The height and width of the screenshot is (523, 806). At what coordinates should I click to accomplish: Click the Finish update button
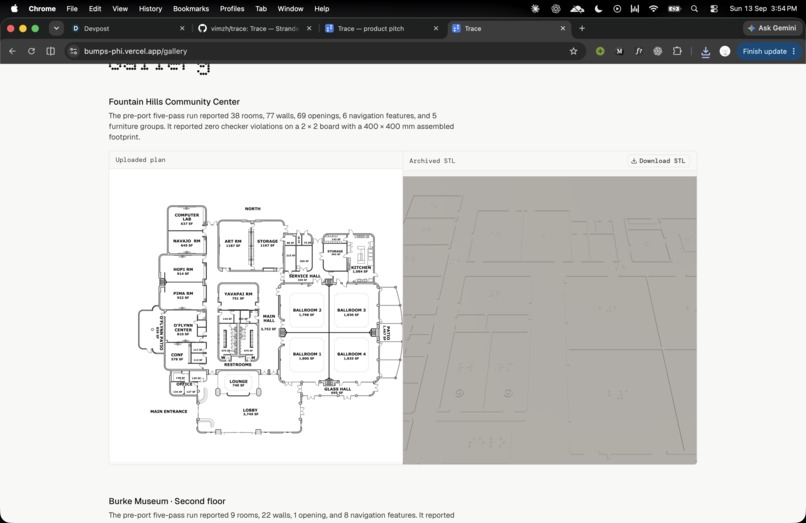pos(764,51)
